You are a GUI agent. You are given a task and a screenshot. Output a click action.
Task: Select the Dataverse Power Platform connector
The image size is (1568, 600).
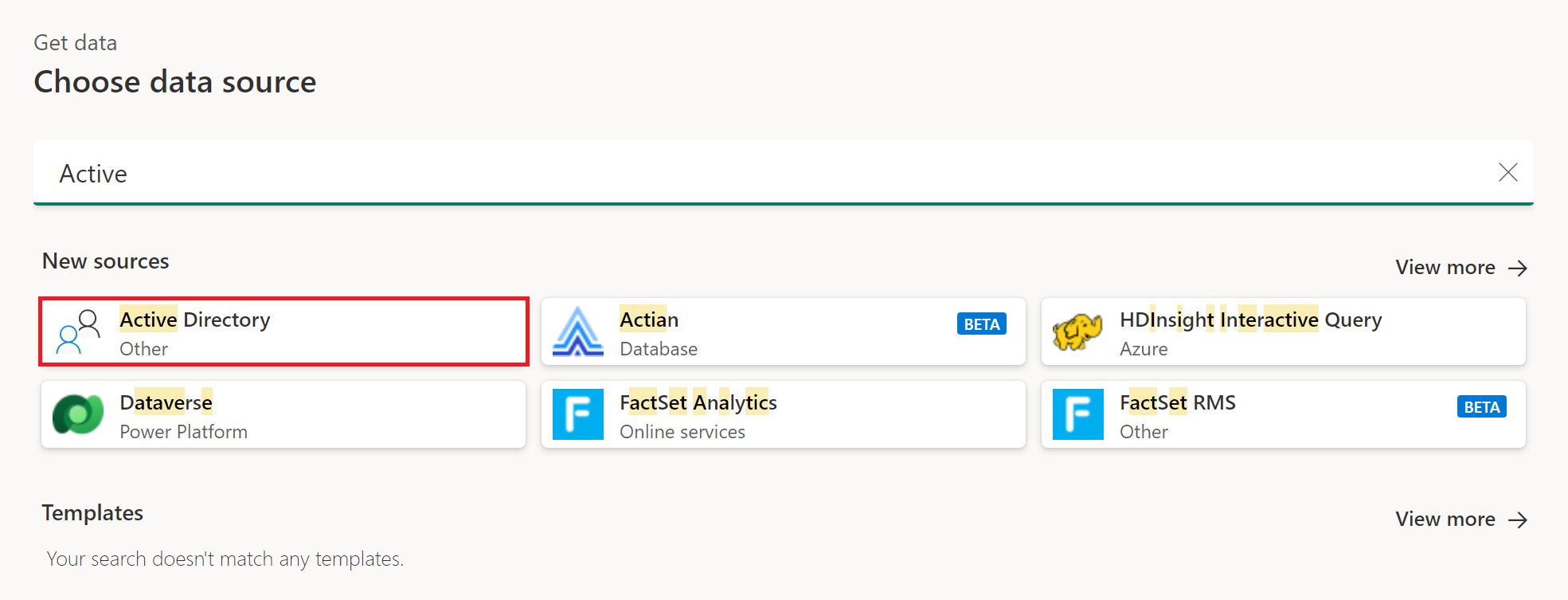tap(239, 414)
